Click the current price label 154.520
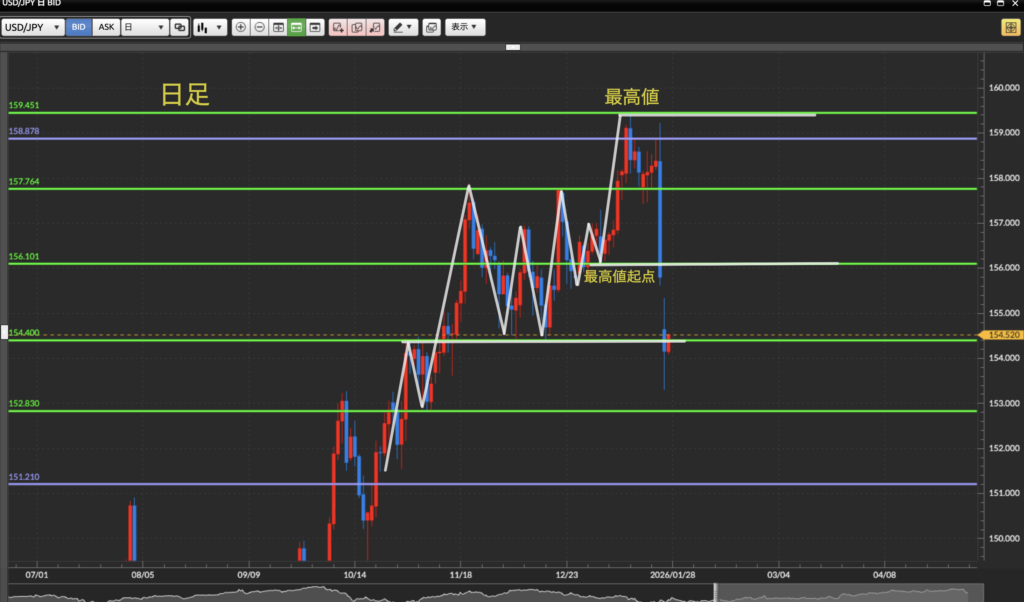 point(1001,335)
